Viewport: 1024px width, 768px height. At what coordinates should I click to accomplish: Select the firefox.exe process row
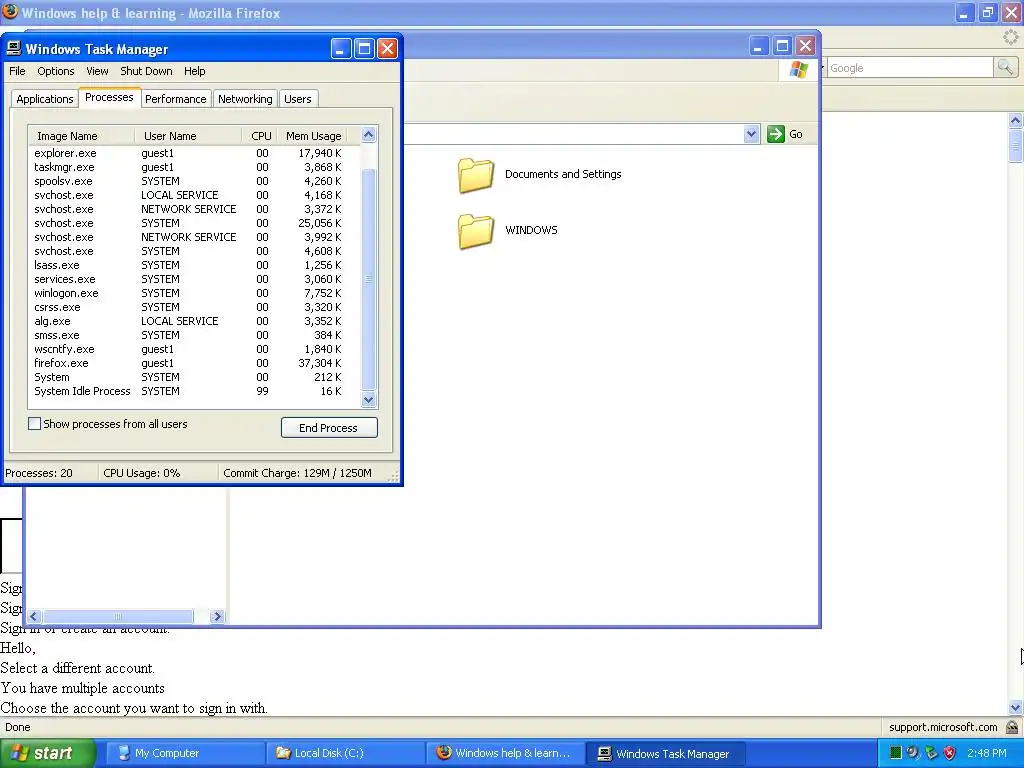point(194,363)
